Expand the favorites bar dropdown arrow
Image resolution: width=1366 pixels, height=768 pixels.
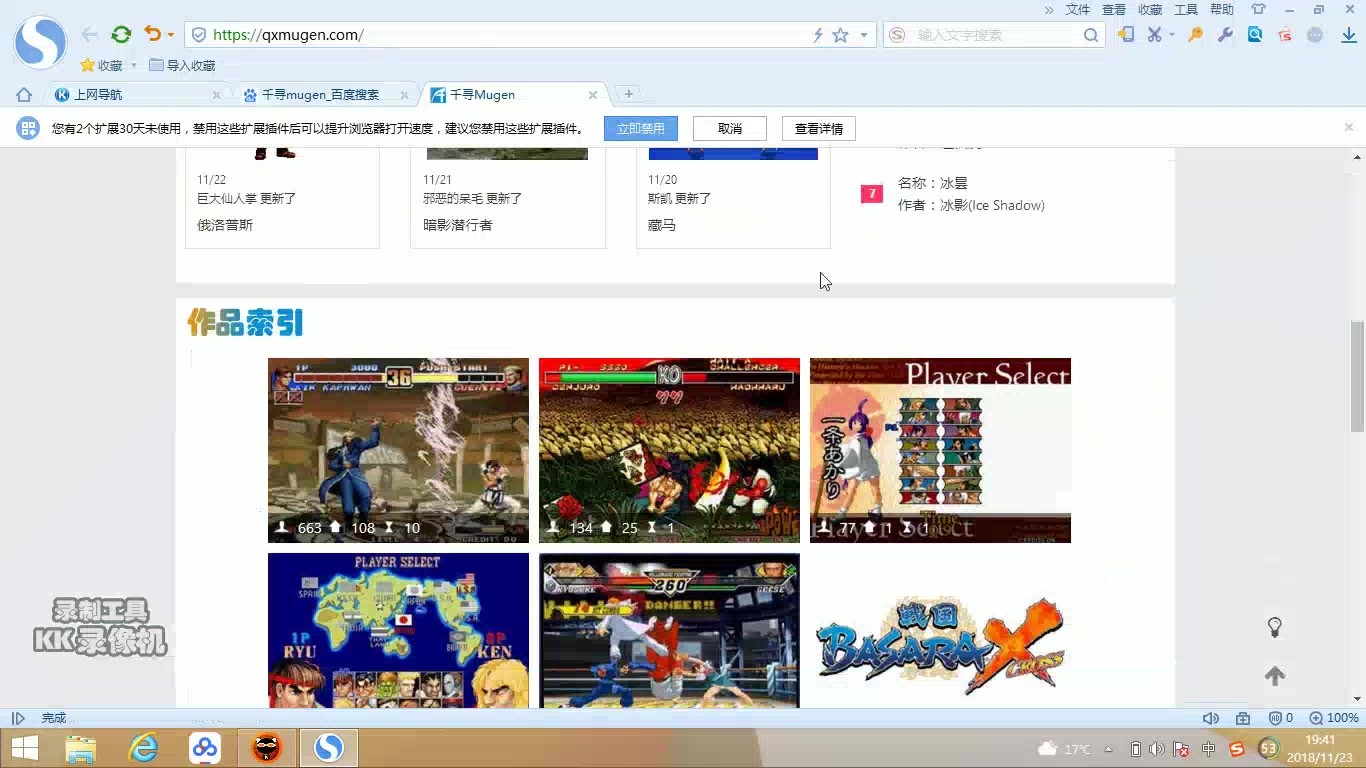(134, 66)
